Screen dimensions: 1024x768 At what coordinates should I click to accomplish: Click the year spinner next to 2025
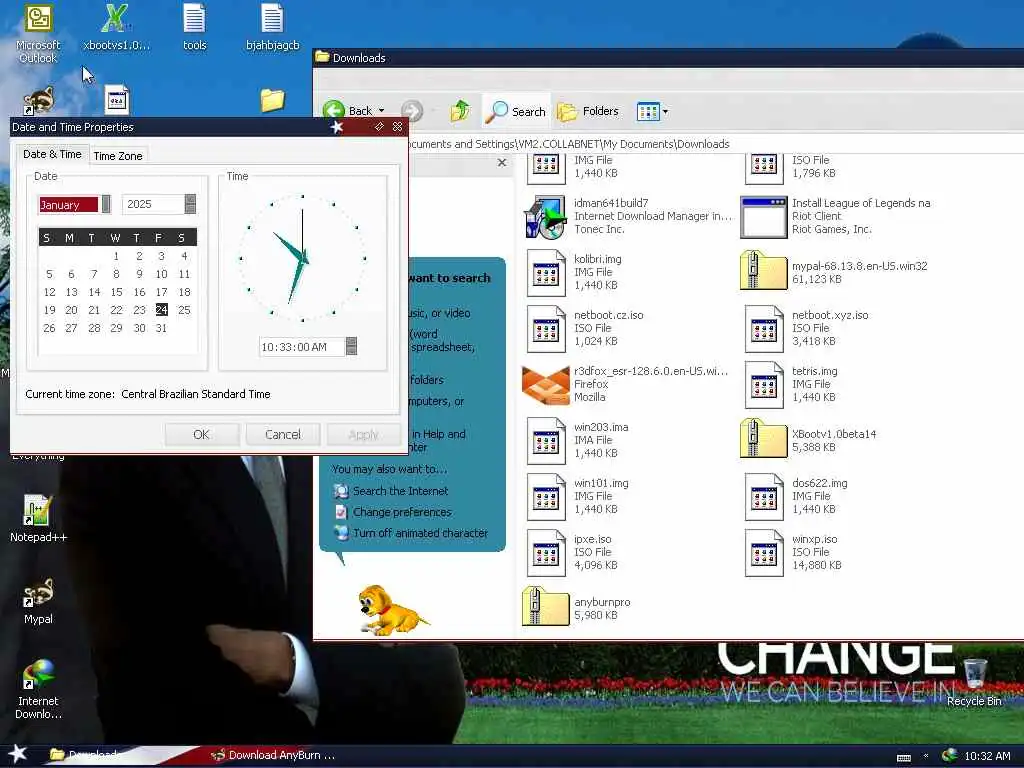pos(190,204)
